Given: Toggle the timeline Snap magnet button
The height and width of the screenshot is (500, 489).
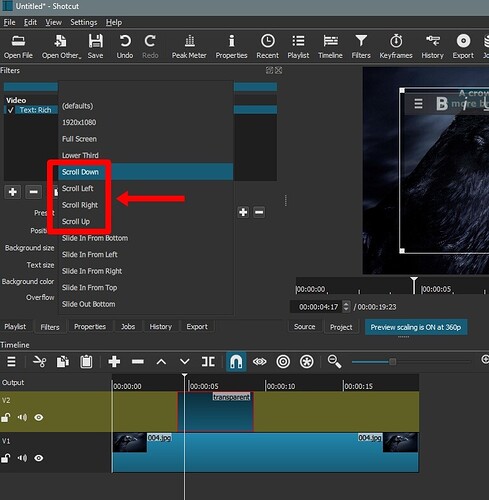Looking at the screenshot, I should point(236,362).
